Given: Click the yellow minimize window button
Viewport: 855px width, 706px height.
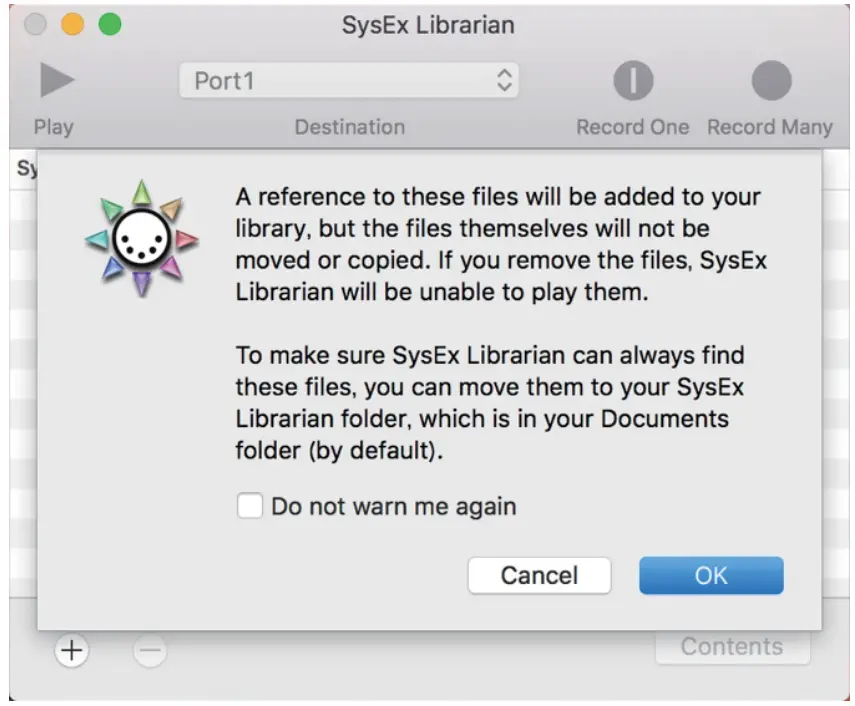Looking at the screenshot, I should click(x=72, y=25).
